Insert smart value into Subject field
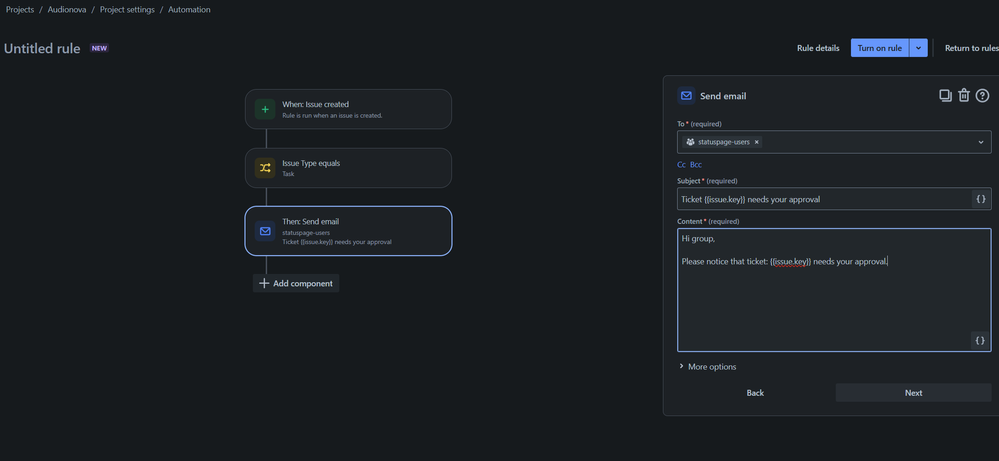 (981, 199)
